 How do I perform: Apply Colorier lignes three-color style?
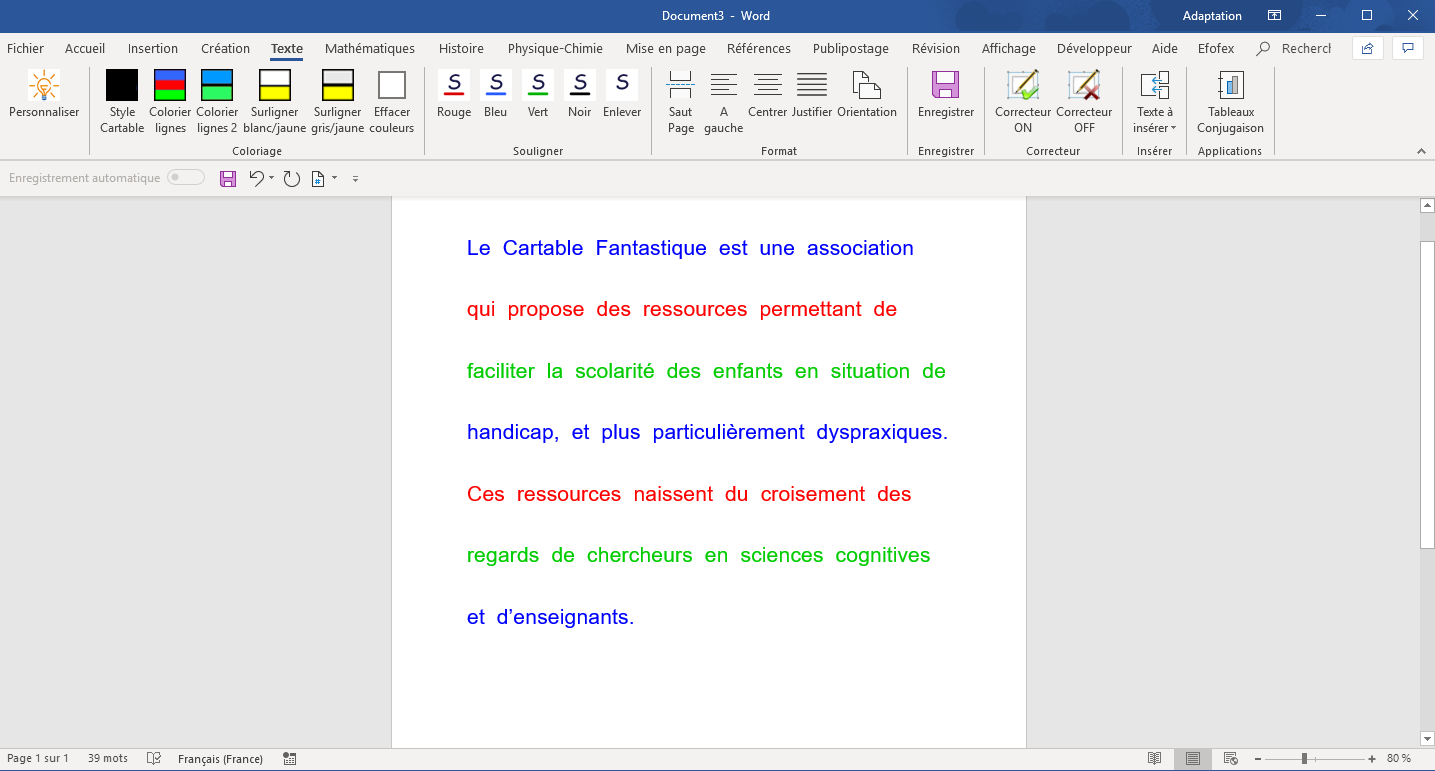click(170, 85)
